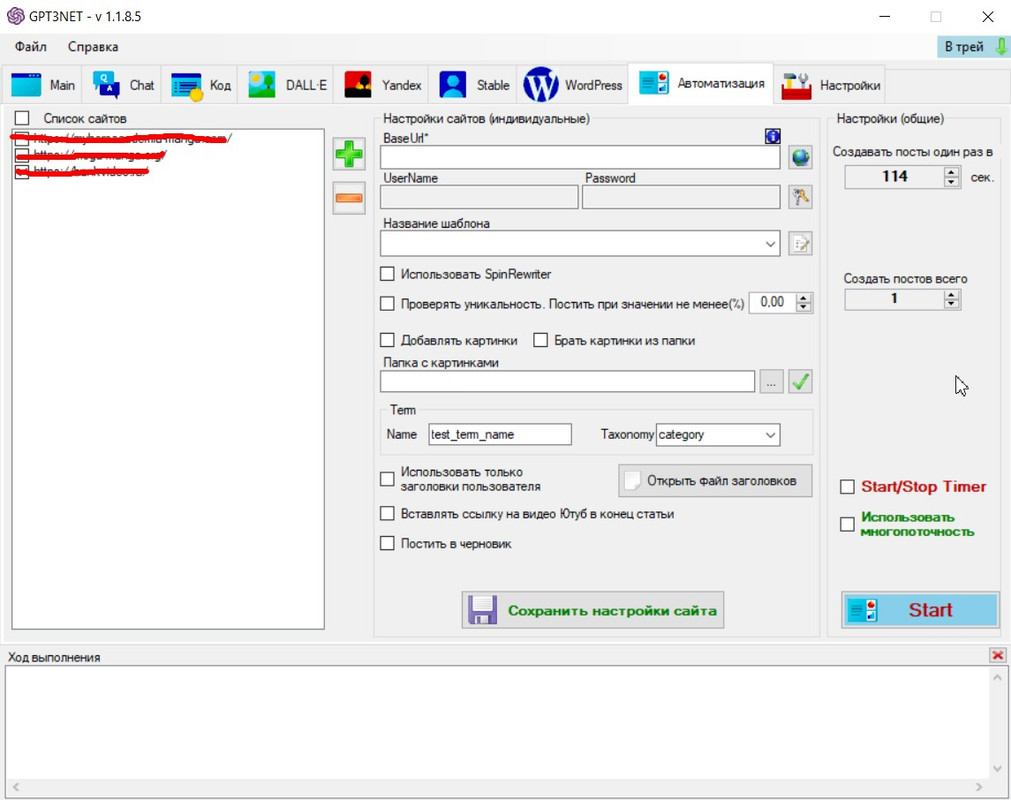Click the BaseUrl input field
The image size is (1011, 800).
pyautogui.click(x=580, y=157)
